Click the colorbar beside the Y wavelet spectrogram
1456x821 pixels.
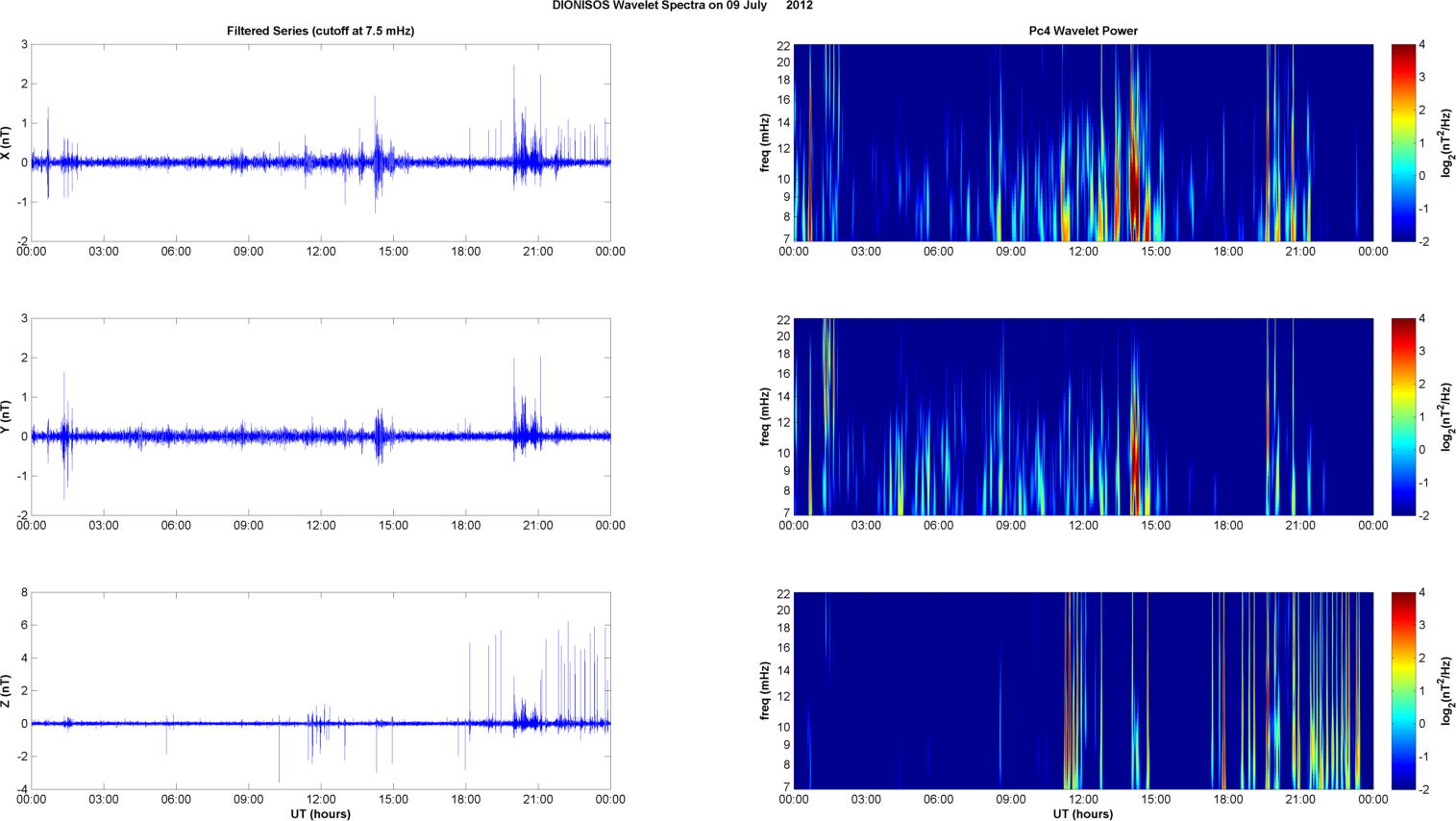1403,417
